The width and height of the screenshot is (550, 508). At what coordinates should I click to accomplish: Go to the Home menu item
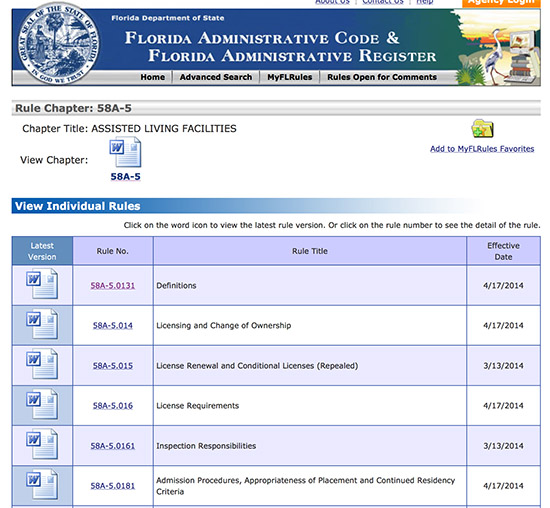[x=153, y=77]
